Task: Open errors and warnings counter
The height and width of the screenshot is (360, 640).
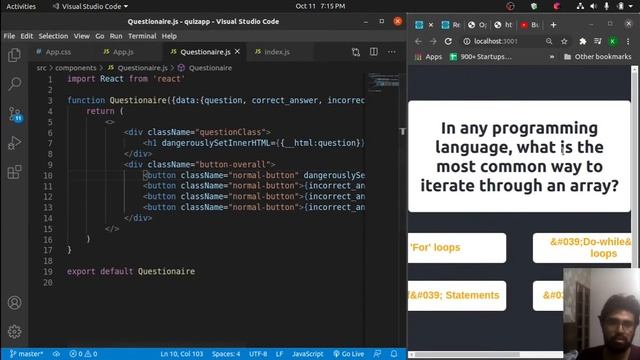Action: point(83,353)
